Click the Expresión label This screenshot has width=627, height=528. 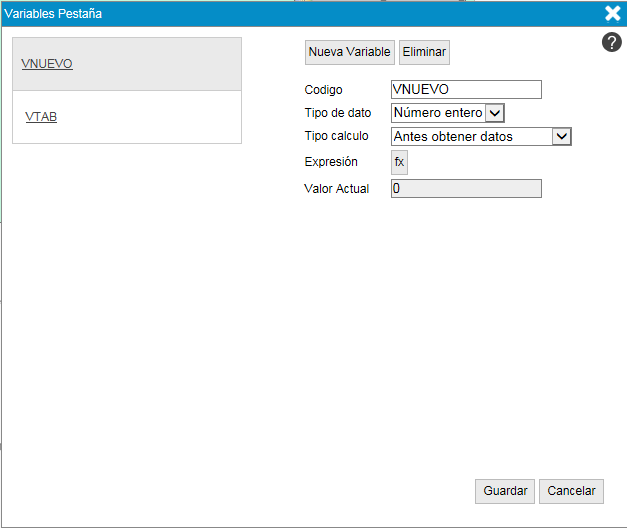click(x=331, y=162)
